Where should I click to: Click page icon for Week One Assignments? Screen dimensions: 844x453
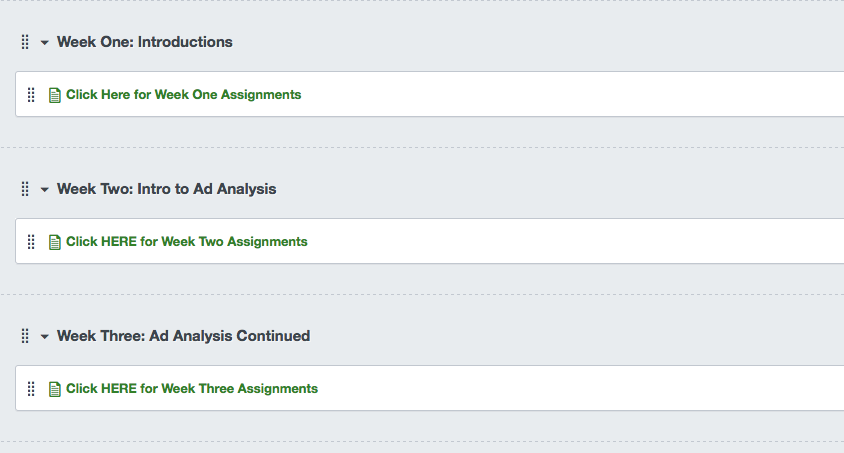[55, 95]
